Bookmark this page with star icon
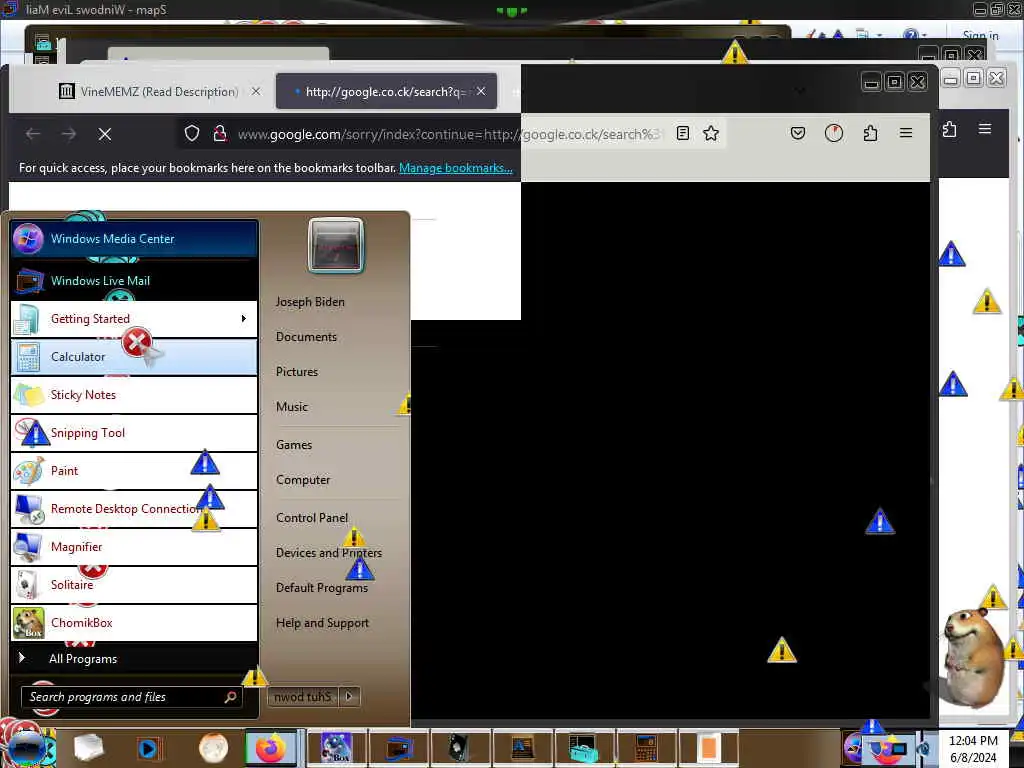Viewport: 1024px width, 768px height. (x=711, y=133)
